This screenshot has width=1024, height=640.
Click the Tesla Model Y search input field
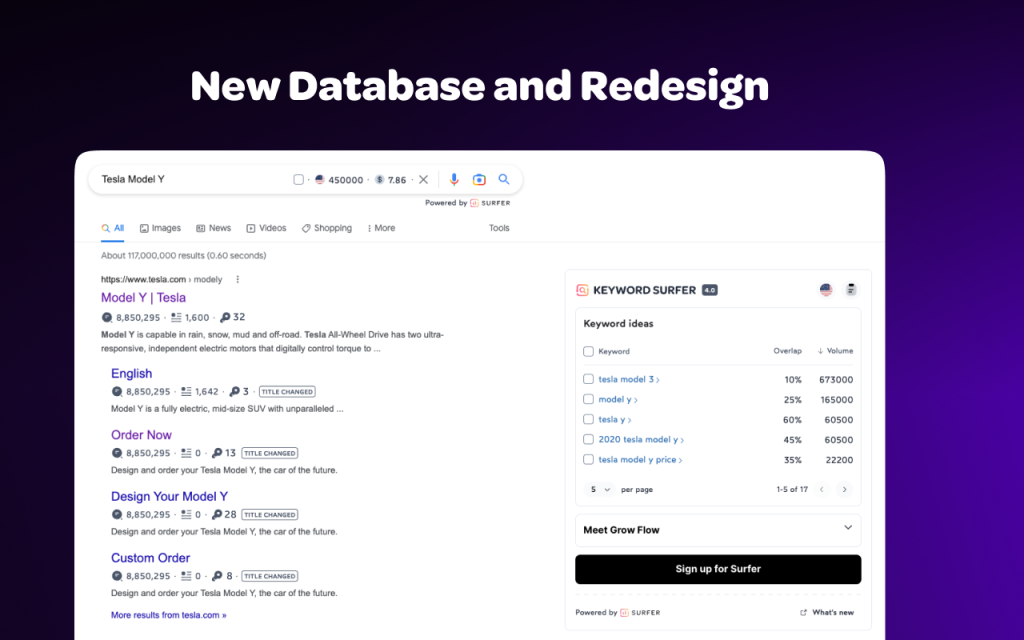coord(190,180)
